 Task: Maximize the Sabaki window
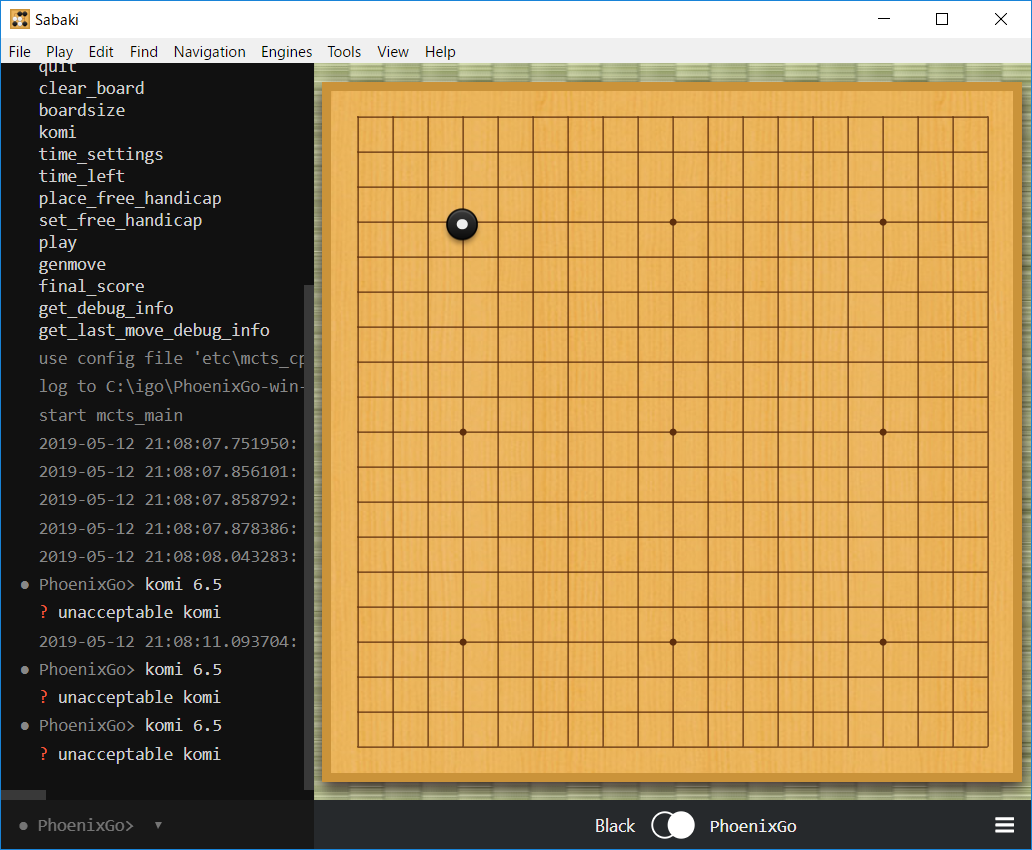(942, 19)
